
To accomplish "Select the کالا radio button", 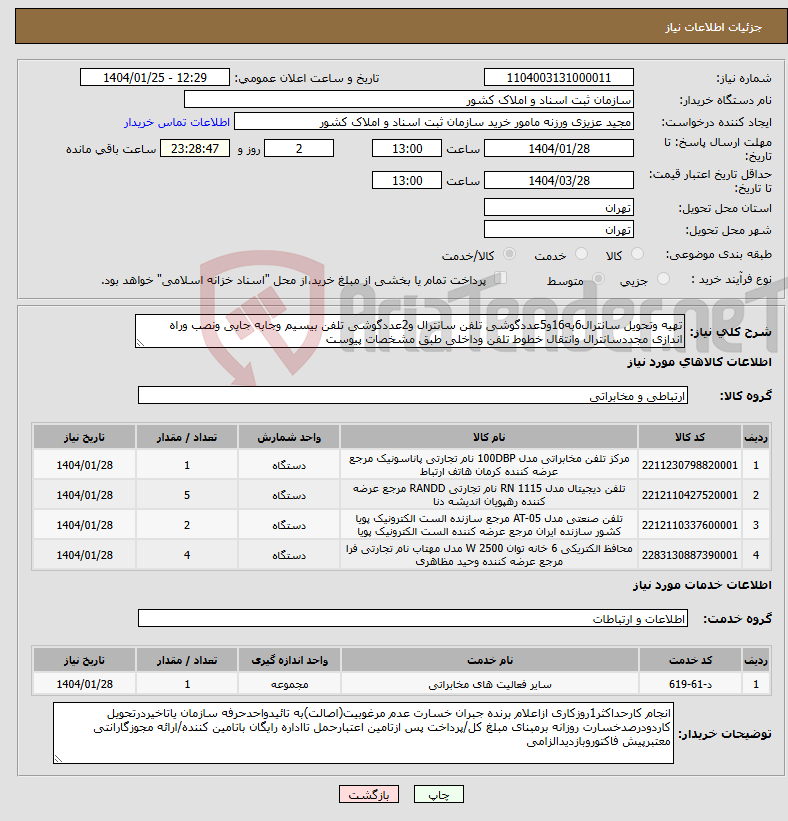I will (637, 254).
